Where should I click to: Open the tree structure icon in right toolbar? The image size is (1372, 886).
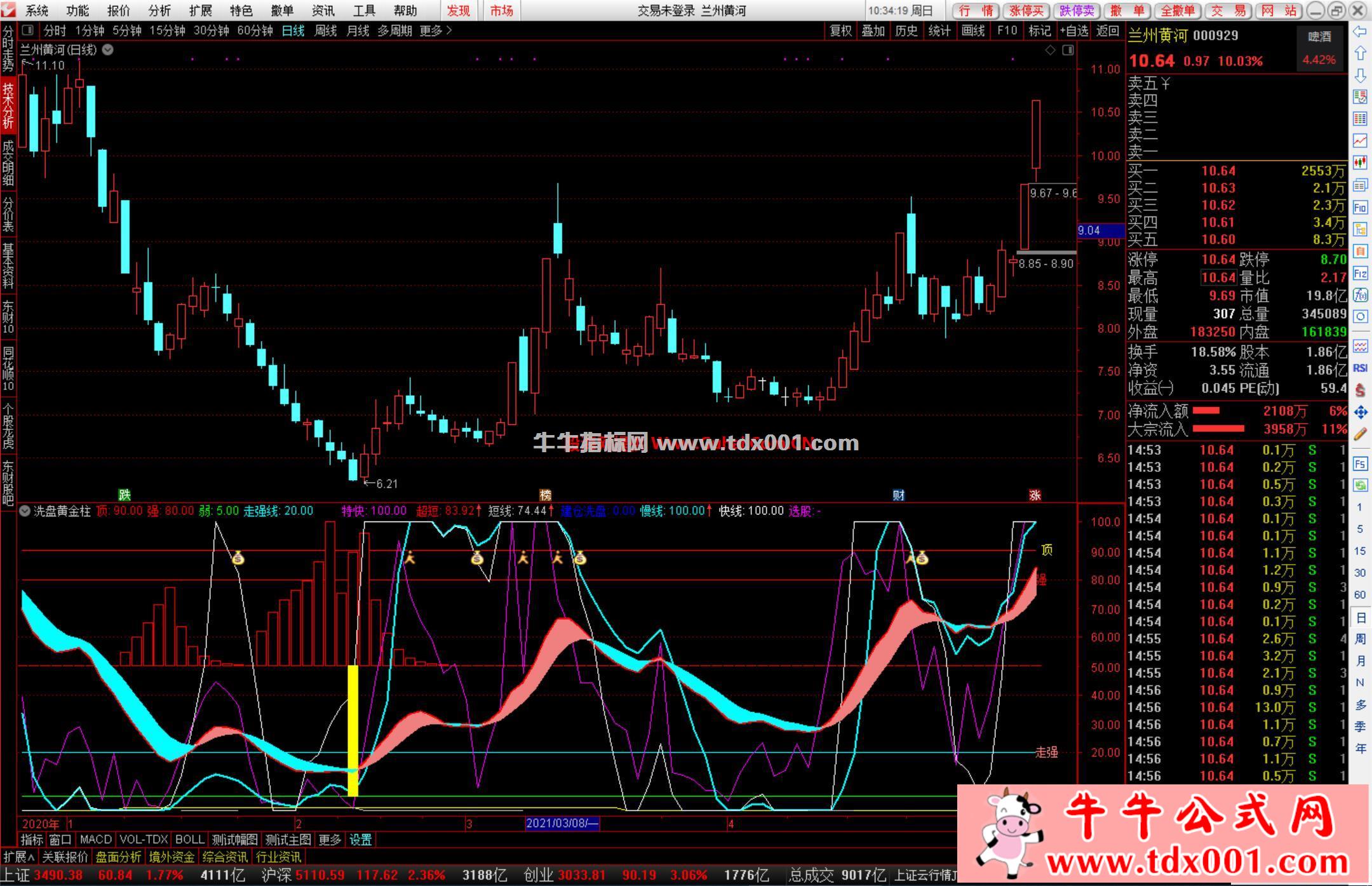[1360, 229]
